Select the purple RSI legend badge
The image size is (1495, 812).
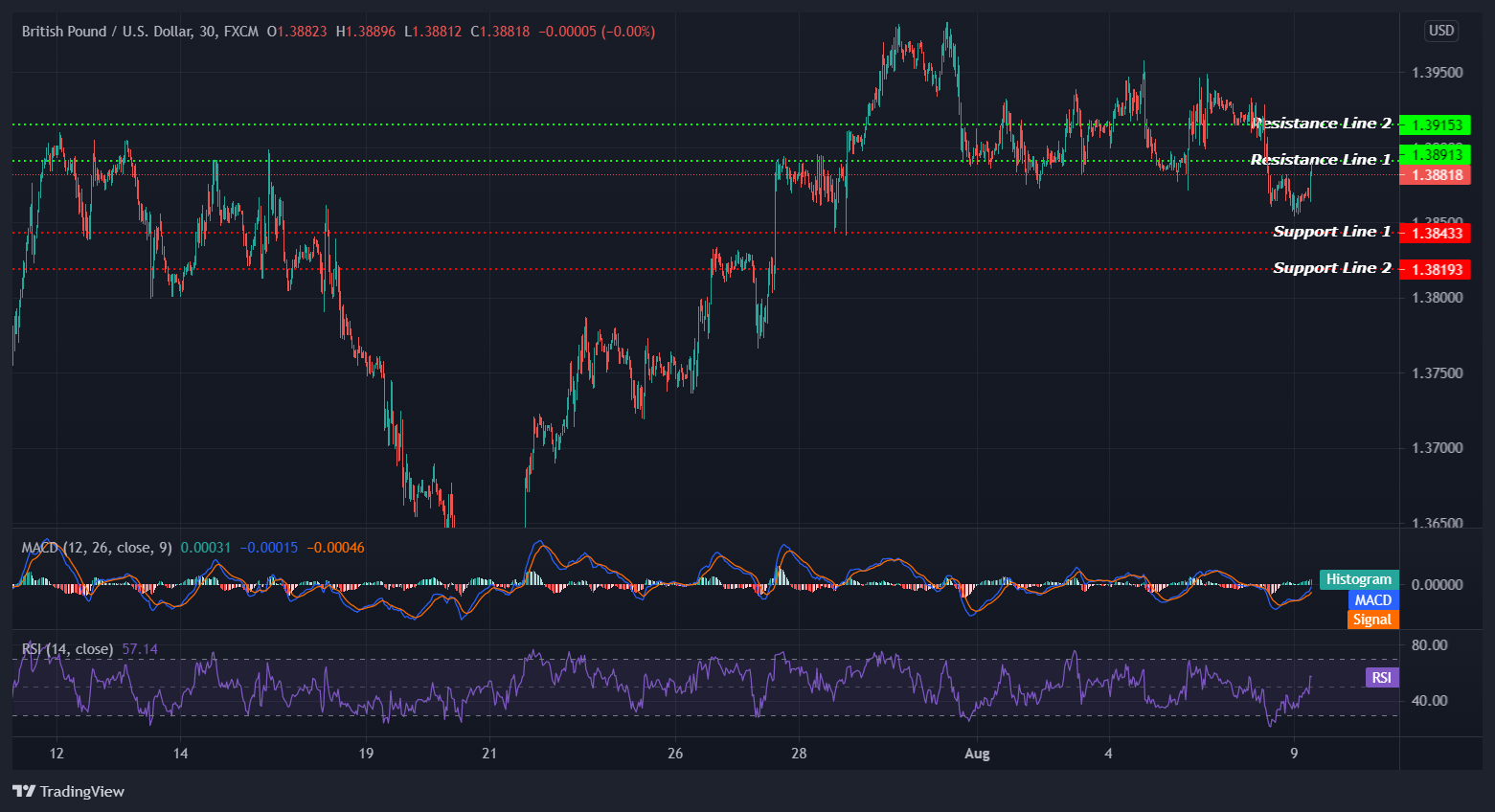pos(1380,677)
